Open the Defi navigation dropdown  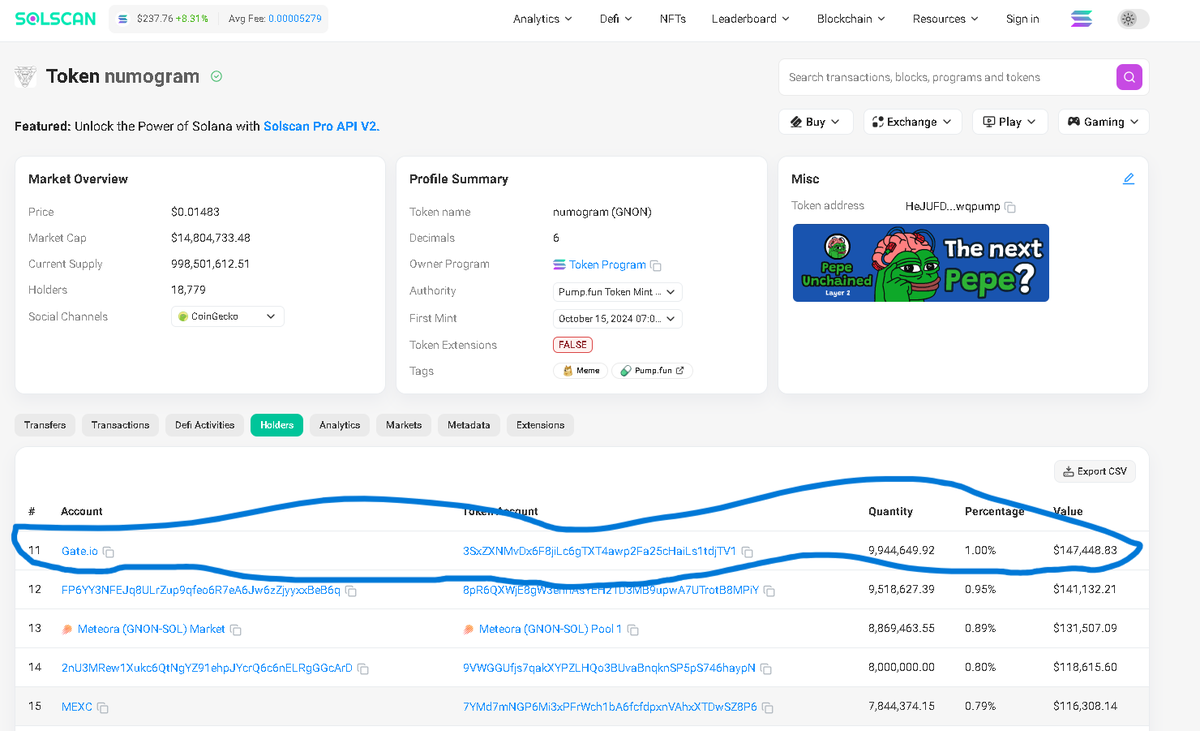(616, 19)
